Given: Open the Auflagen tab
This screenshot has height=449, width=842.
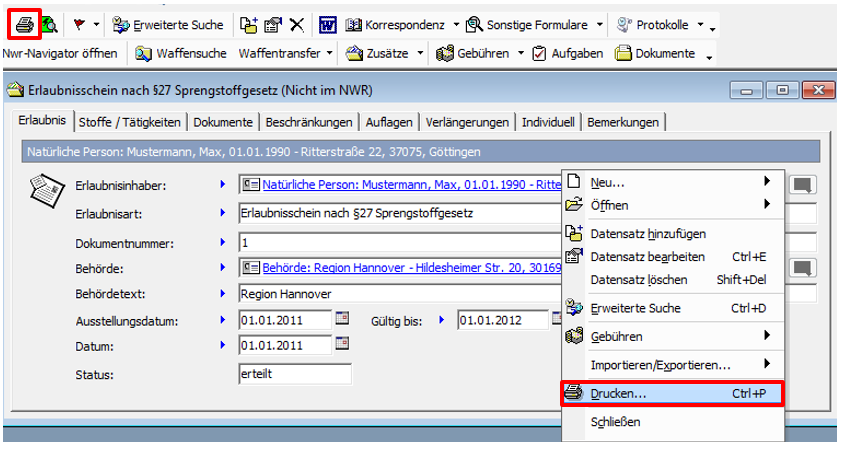Looking at the screenshot, I should [x=389, y=122].
